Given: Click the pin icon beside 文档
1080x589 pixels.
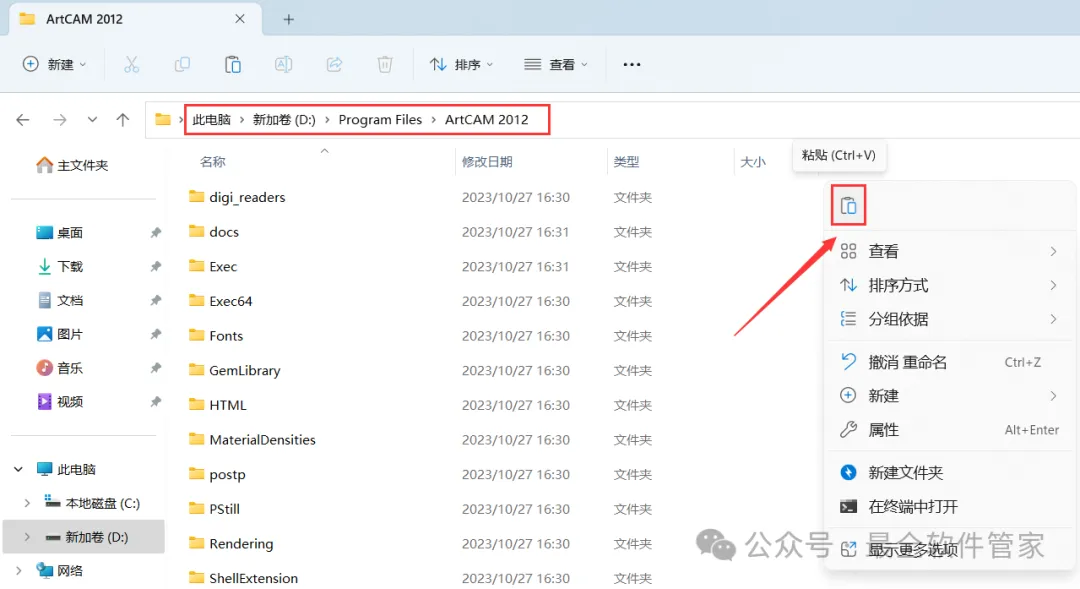Looking at the screenshot, I should point(156,300).
